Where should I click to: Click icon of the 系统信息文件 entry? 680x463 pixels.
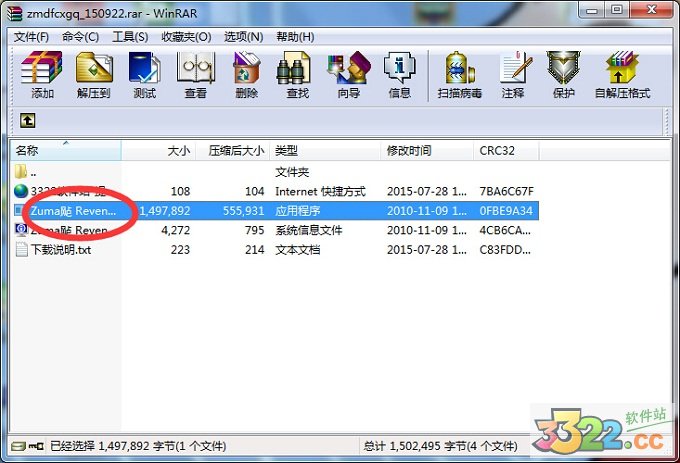click(21, 230)
